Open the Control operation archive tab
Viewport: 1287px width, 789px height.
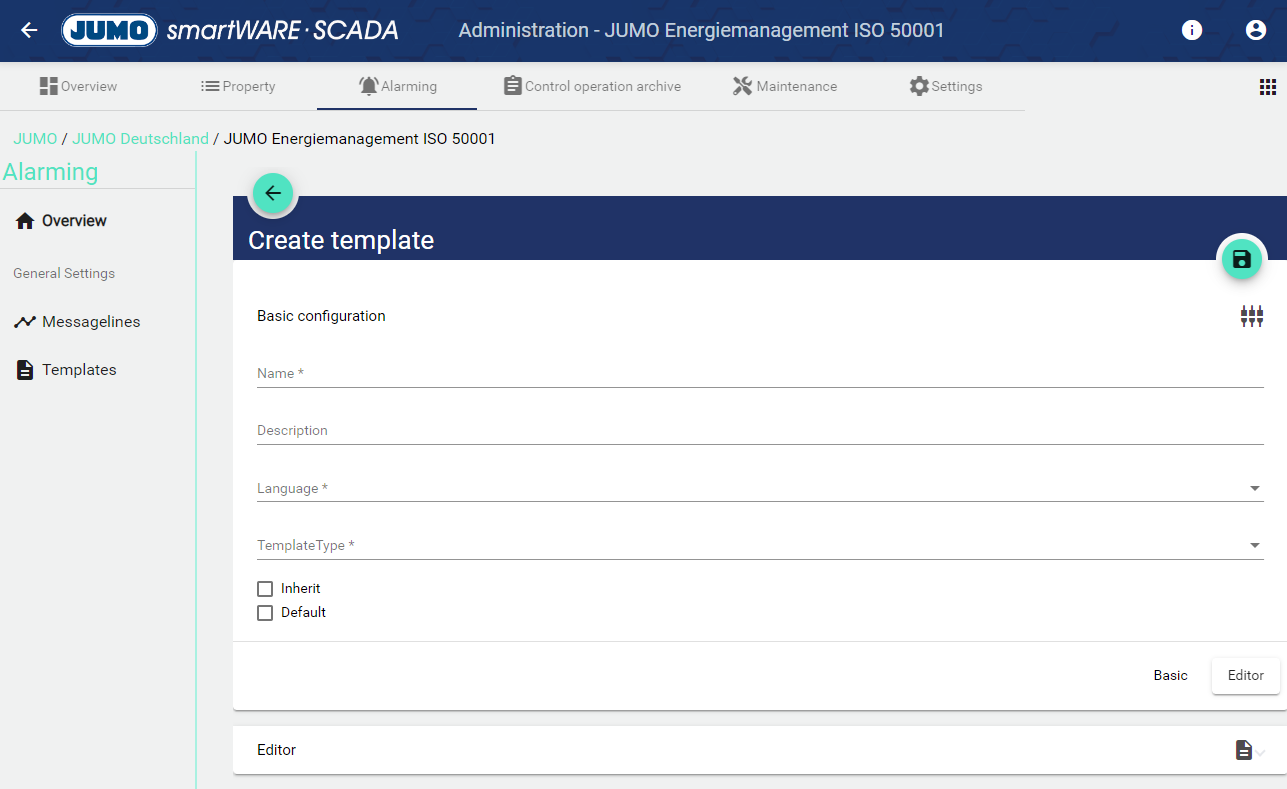coord(592,86)
